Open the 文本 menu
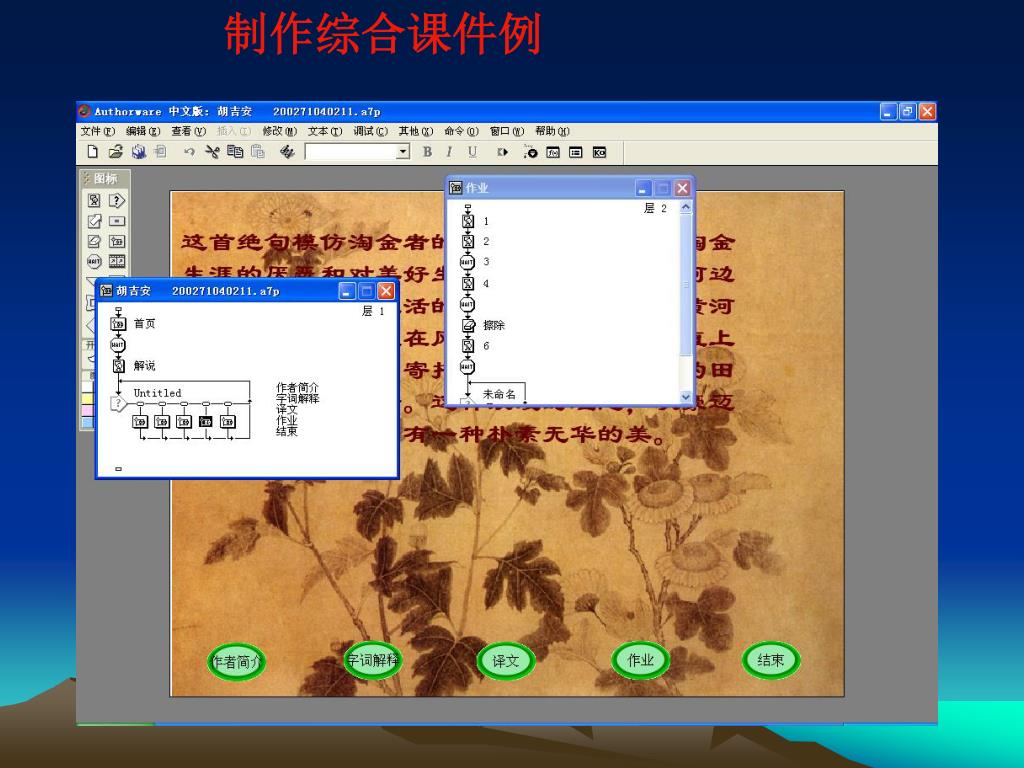Screen dimensions: 1024x768 coord(325,131)
